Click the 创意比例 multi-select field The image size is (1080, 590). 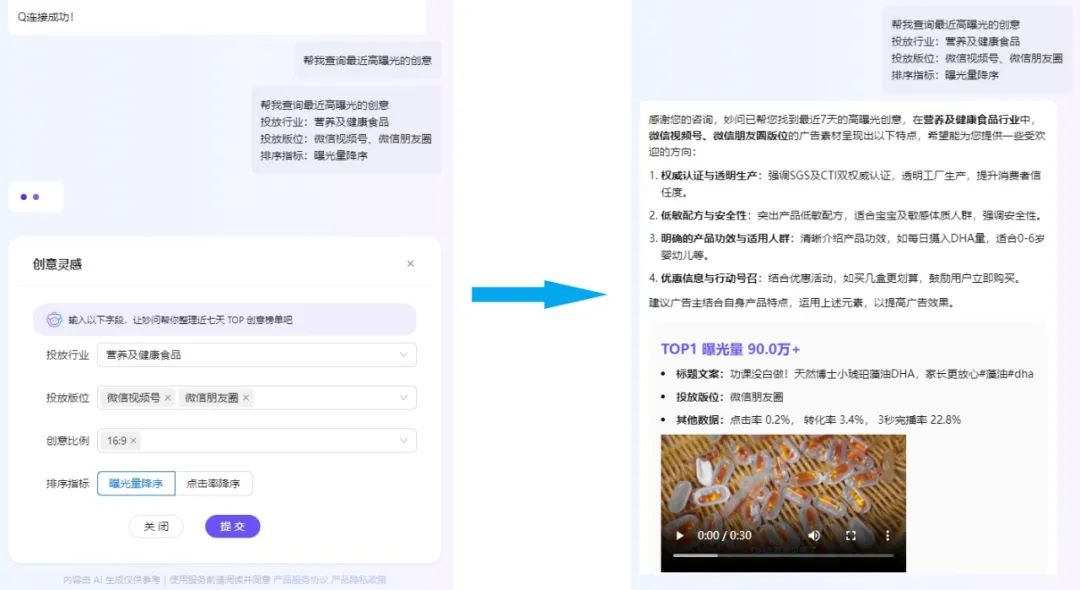[x=257, y=441]
